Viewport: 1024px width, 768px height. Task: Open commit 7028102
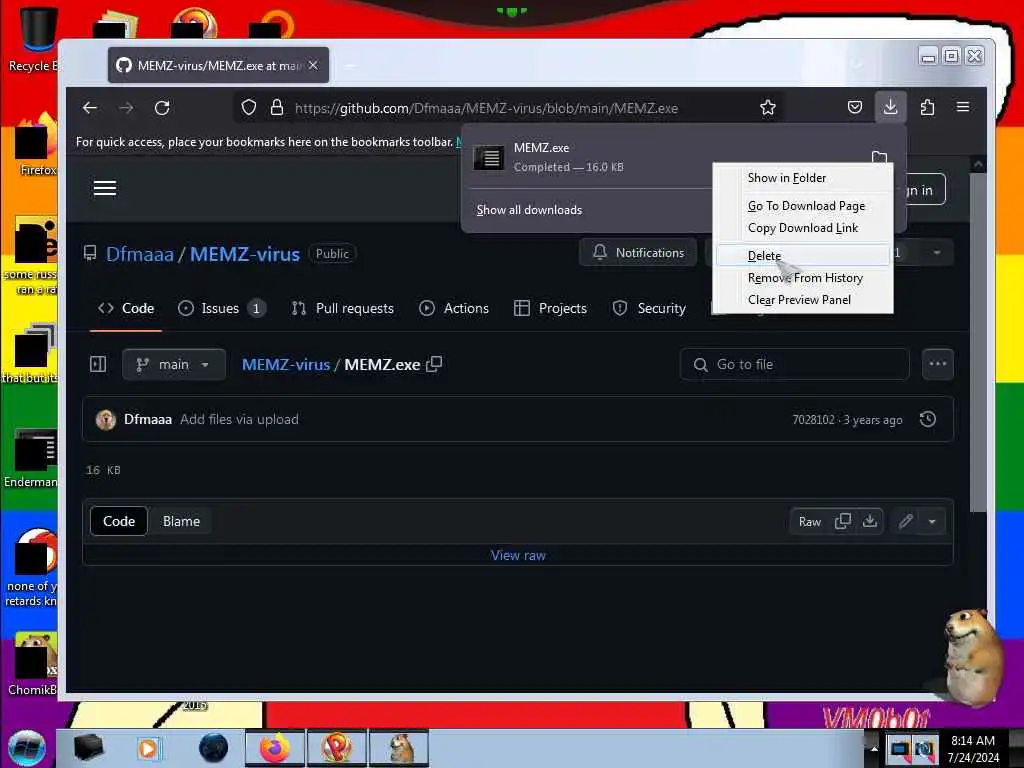point(813,419)
